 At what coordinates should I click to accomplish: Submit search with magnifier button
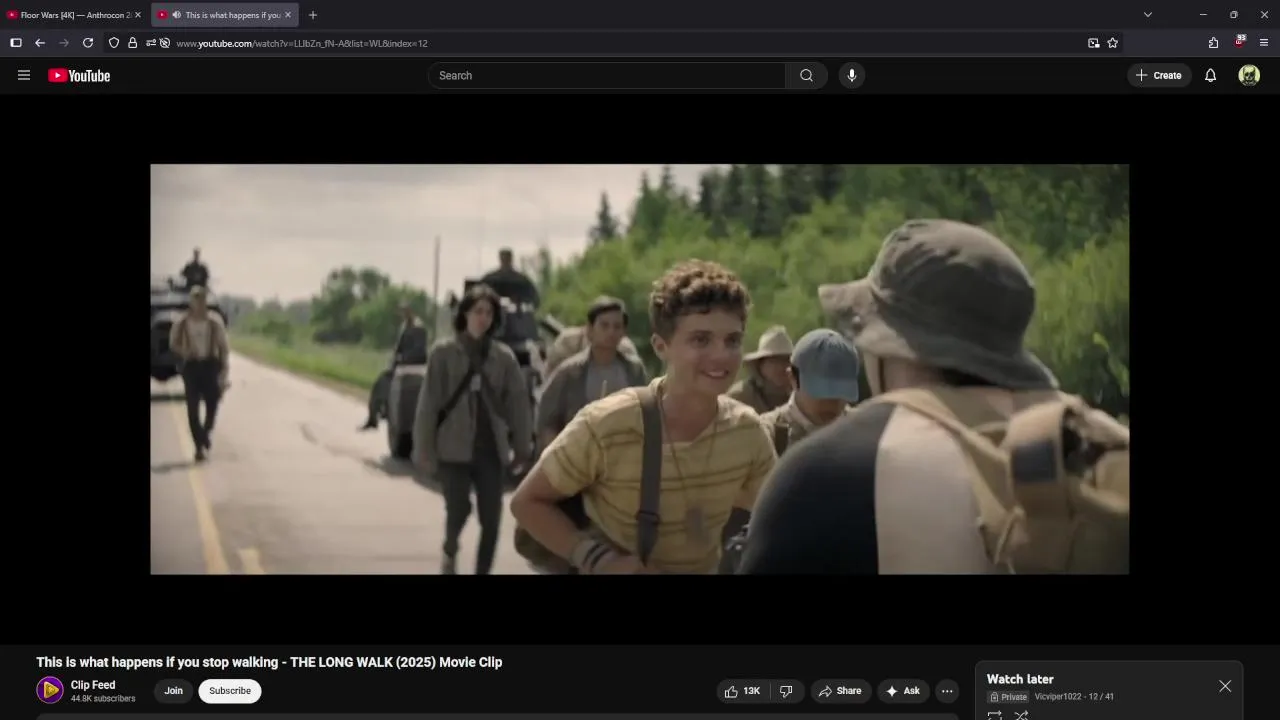(x=806, y=75)
